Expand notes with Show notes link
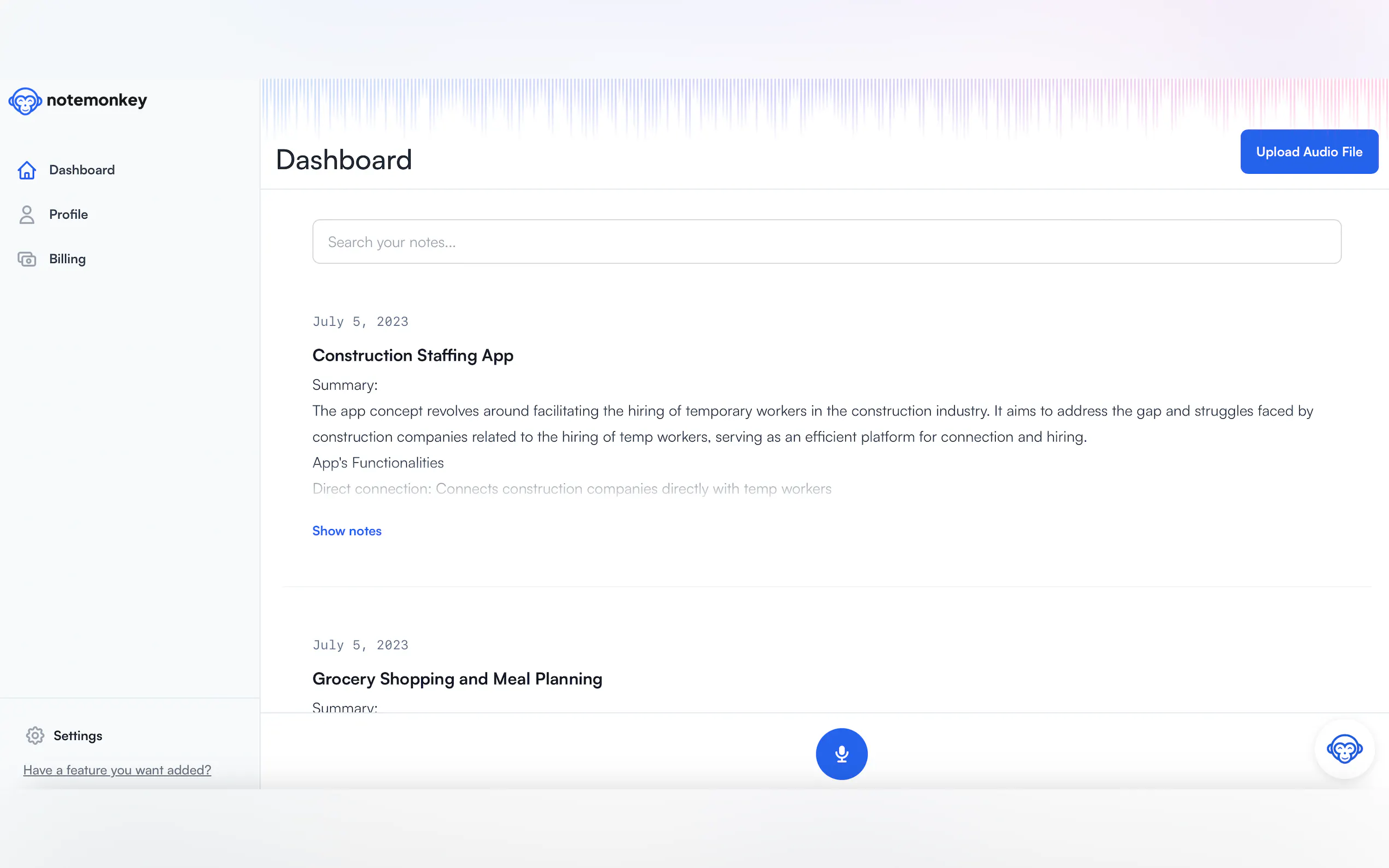Viewport: 1389px width, 868px height. click(346, 531)
